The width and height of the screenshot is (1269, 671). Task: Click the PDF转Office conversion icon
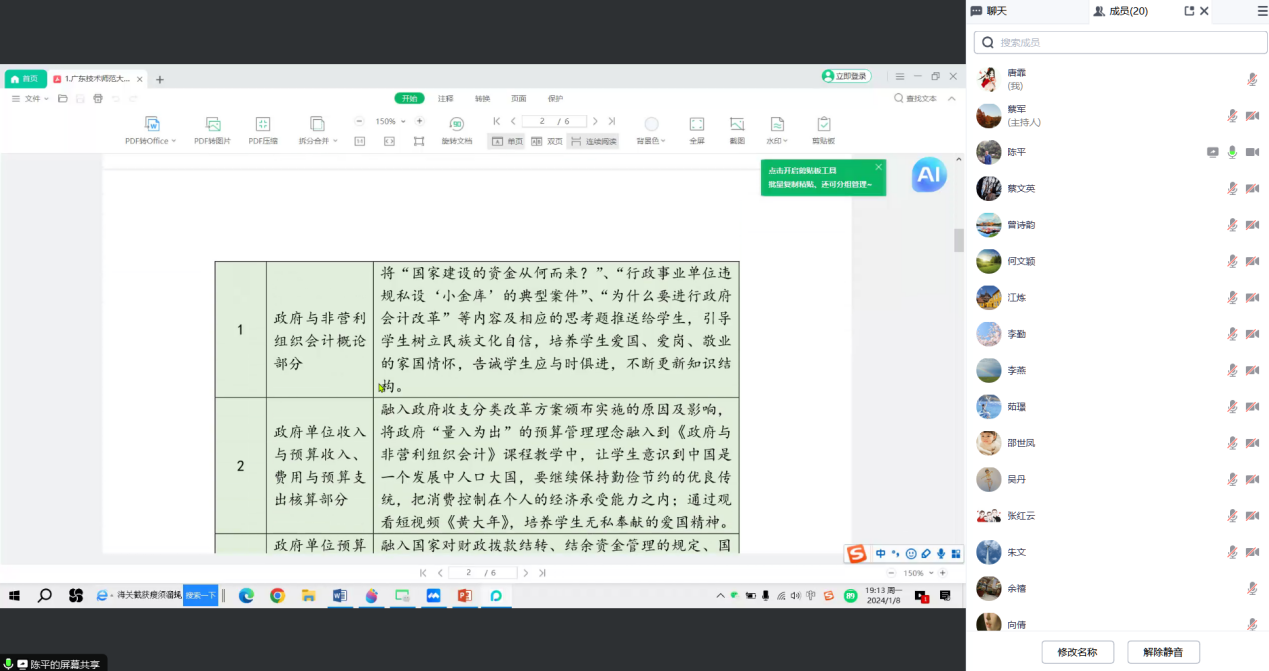pyautogui.click(x=152, y=124)
